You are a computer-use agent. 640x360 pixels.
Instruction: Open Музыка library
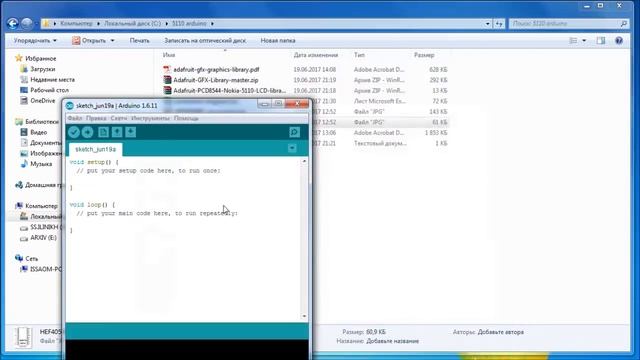tap(41, 164)
